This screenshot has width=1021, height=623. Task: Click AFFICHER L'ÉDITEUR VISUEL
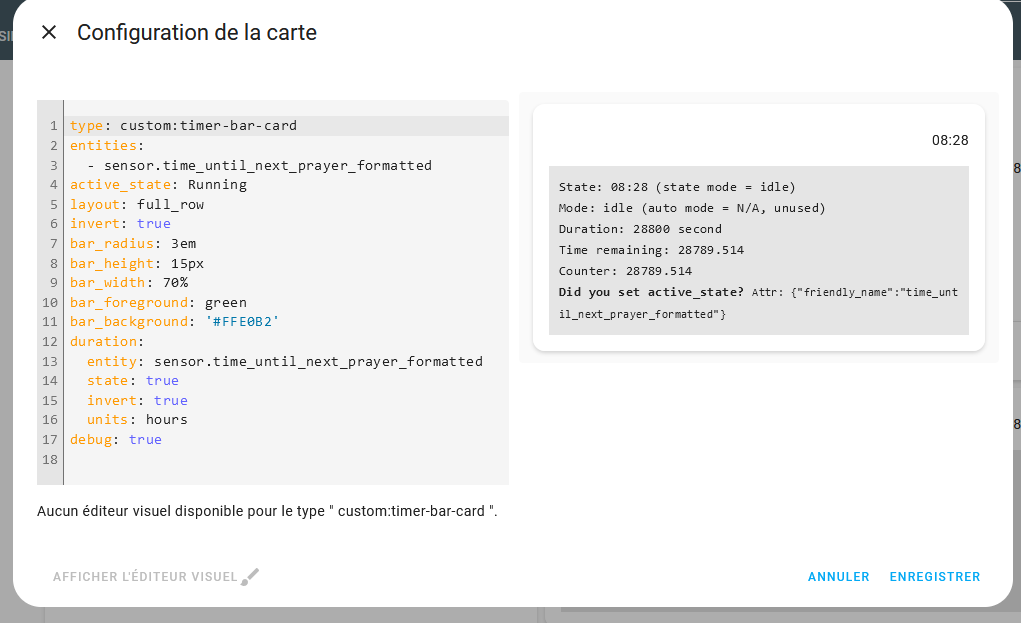[x=145, y=577]
